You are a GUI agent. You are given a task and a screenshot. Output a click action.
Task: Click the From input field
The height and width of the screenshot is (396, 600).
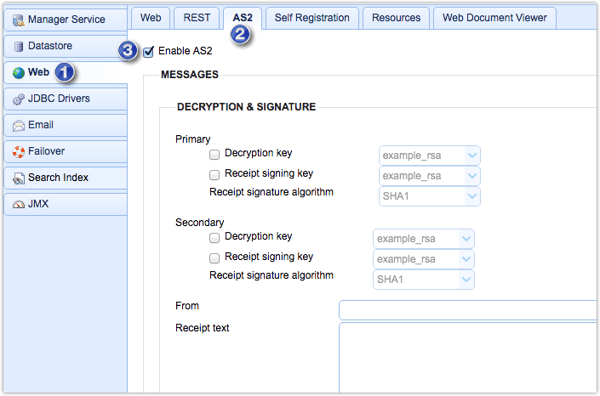pyautogui.click(x=468, y=310)
